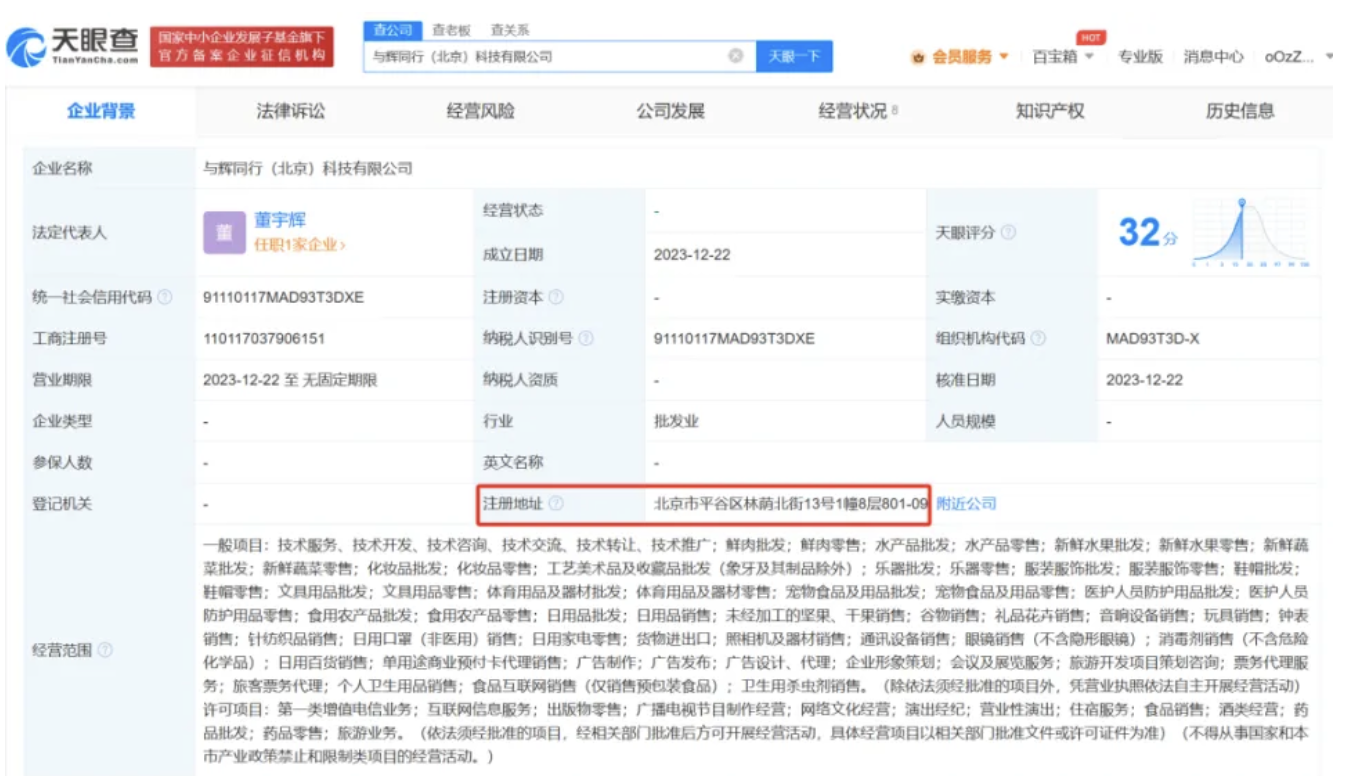Expand the oOzZ user account menu

tap(1298, 57)
